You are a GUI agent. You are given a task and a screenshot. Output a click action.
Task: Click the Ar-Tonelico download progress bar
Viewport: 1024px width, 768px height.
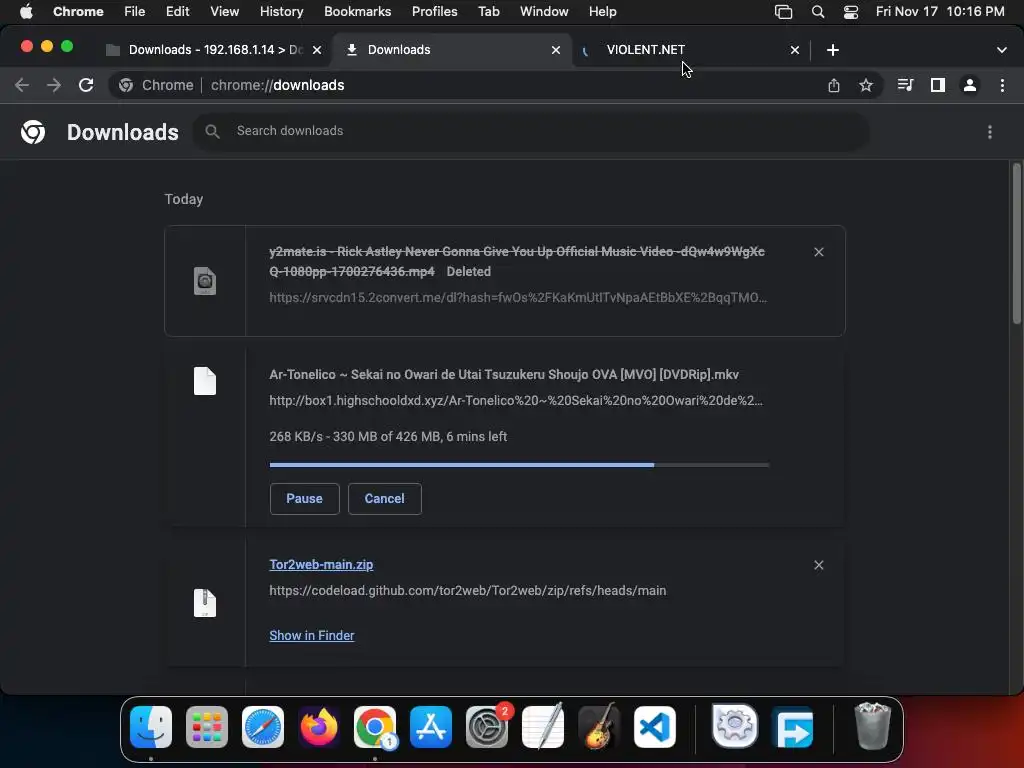tap(519, 465)
